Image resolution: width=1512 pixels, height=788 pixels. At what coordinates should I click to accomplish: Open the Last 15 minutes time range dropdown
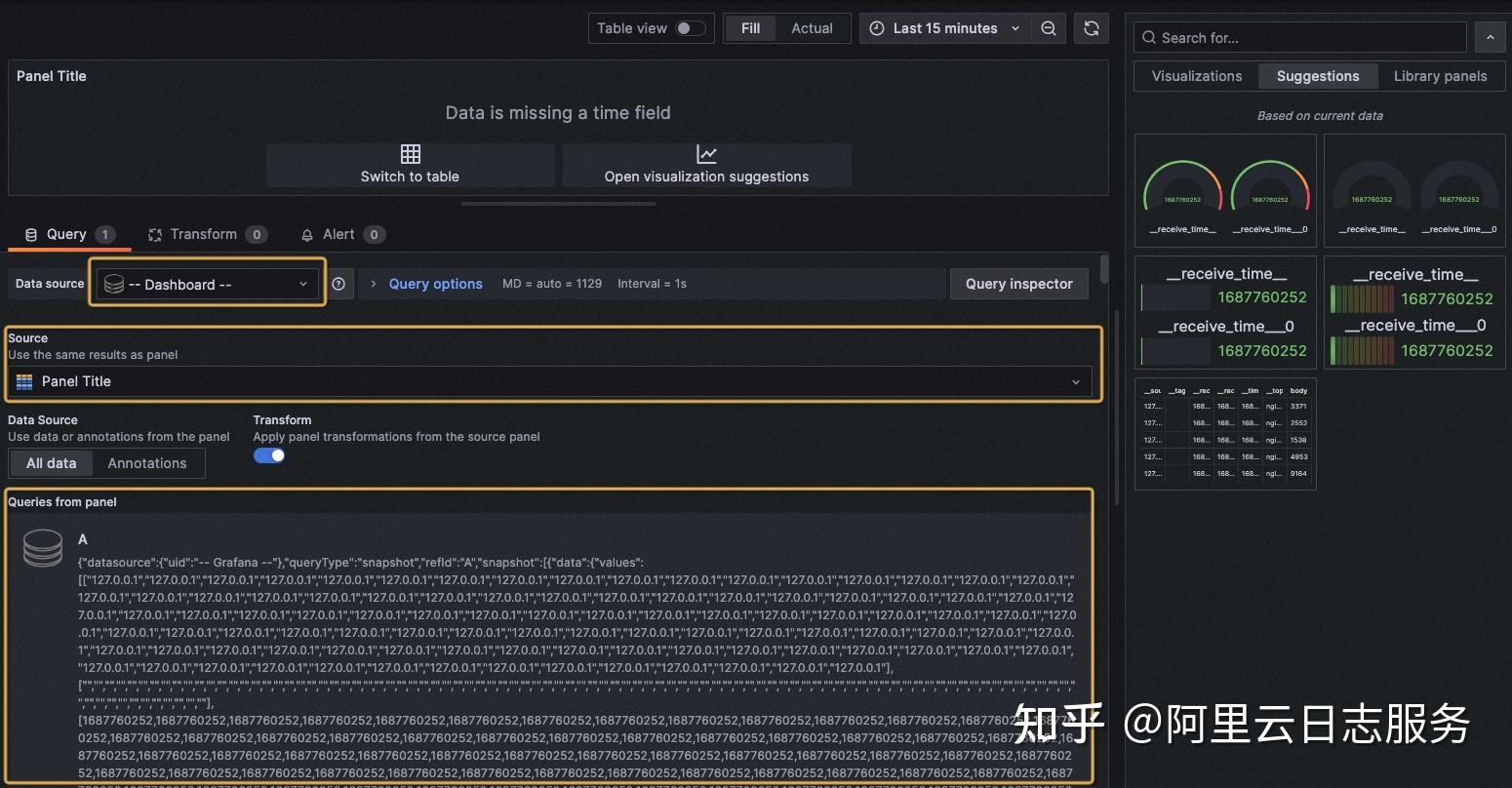(944, 28)
